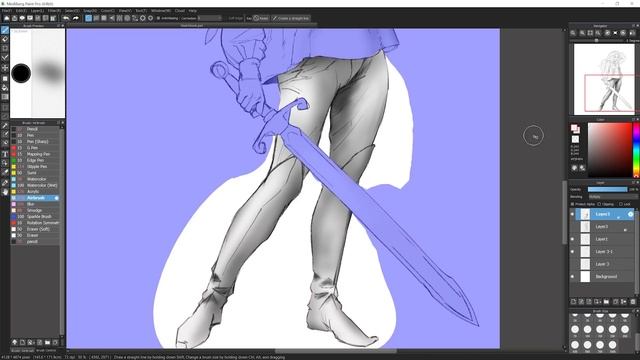Click the Undo arrow in top toolbar
This screenshot has height=360, width=640.
pyautogui.click(x=66, y=18)
